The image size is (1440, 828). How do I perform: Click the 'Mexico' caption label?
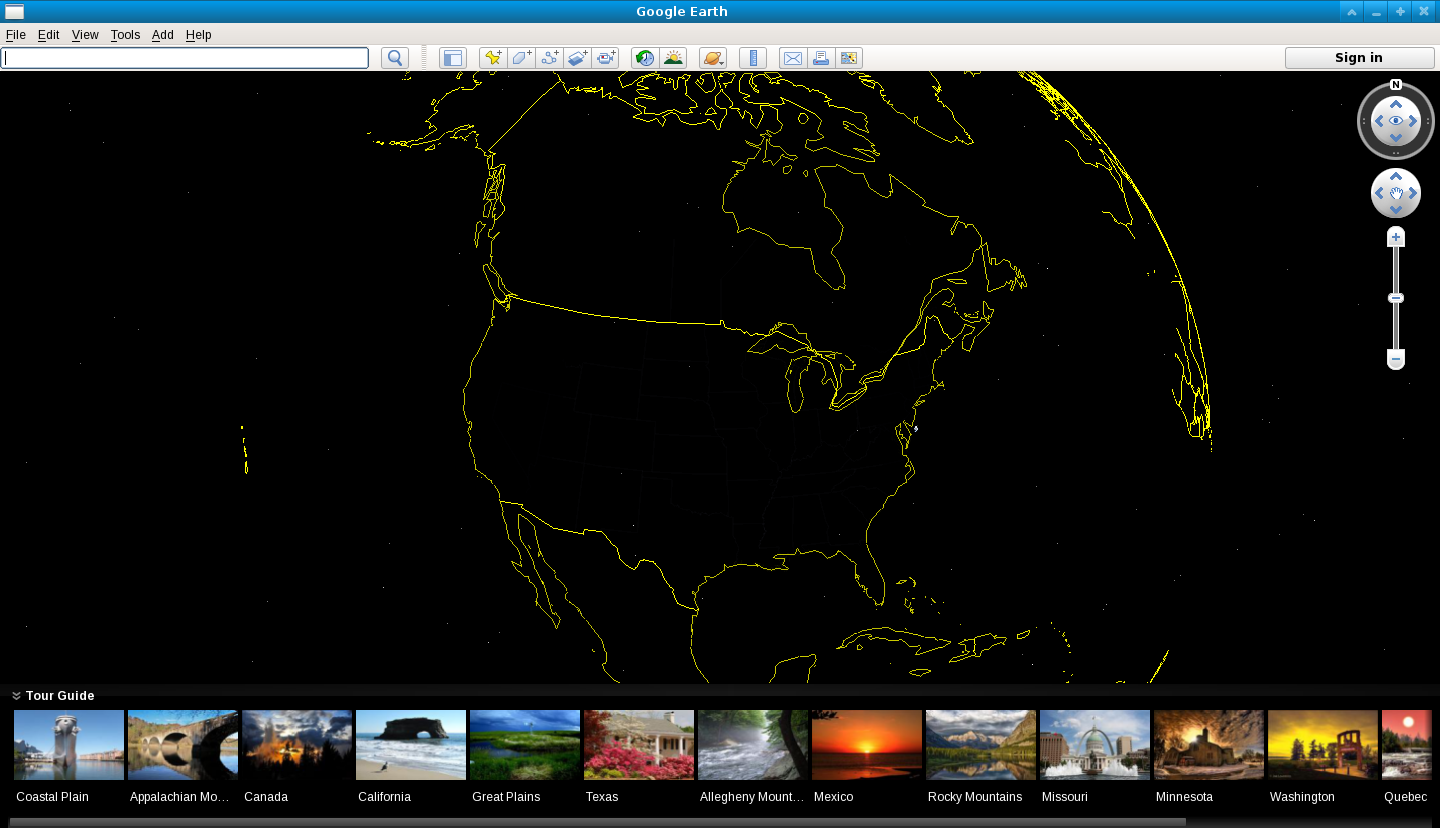click(833, 797)
